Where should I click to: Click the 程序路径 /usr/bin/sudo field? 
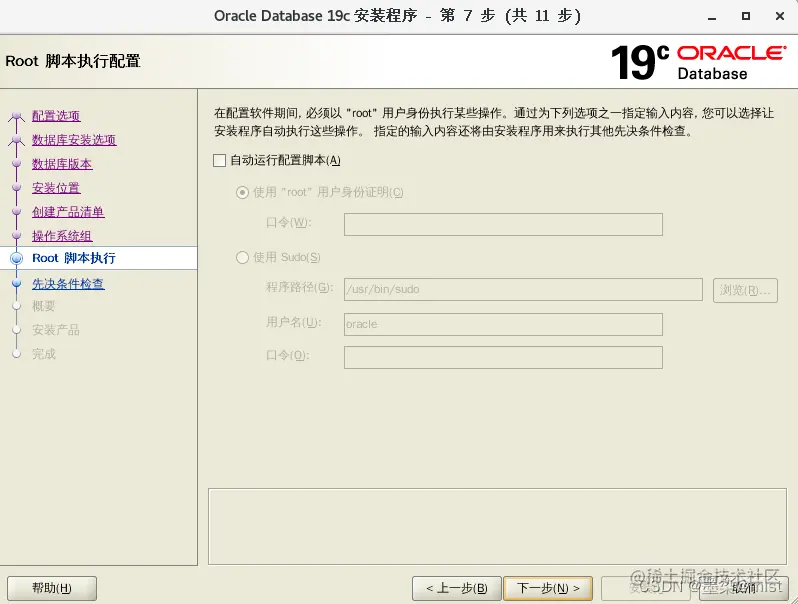tap(523, 290)
